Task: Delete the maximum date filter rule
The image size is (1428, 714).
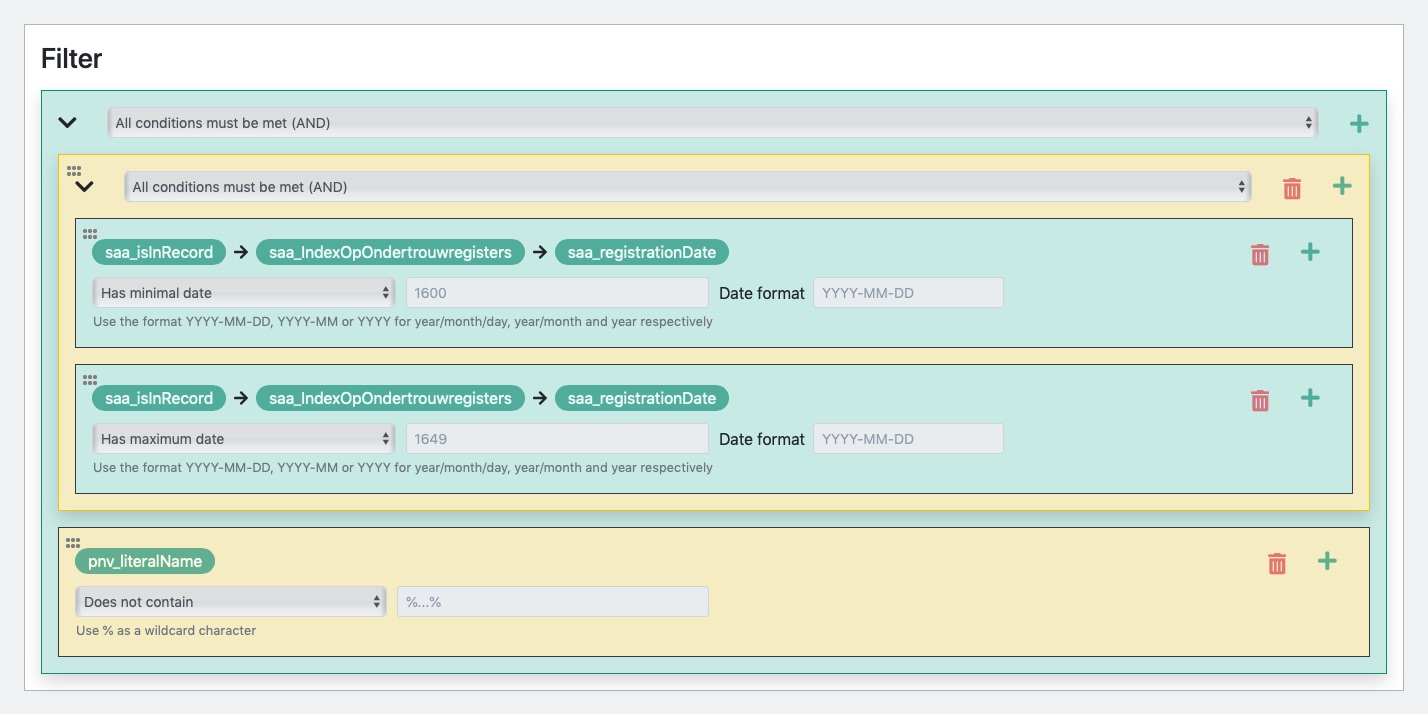Action: click(x=1260, y=400)
